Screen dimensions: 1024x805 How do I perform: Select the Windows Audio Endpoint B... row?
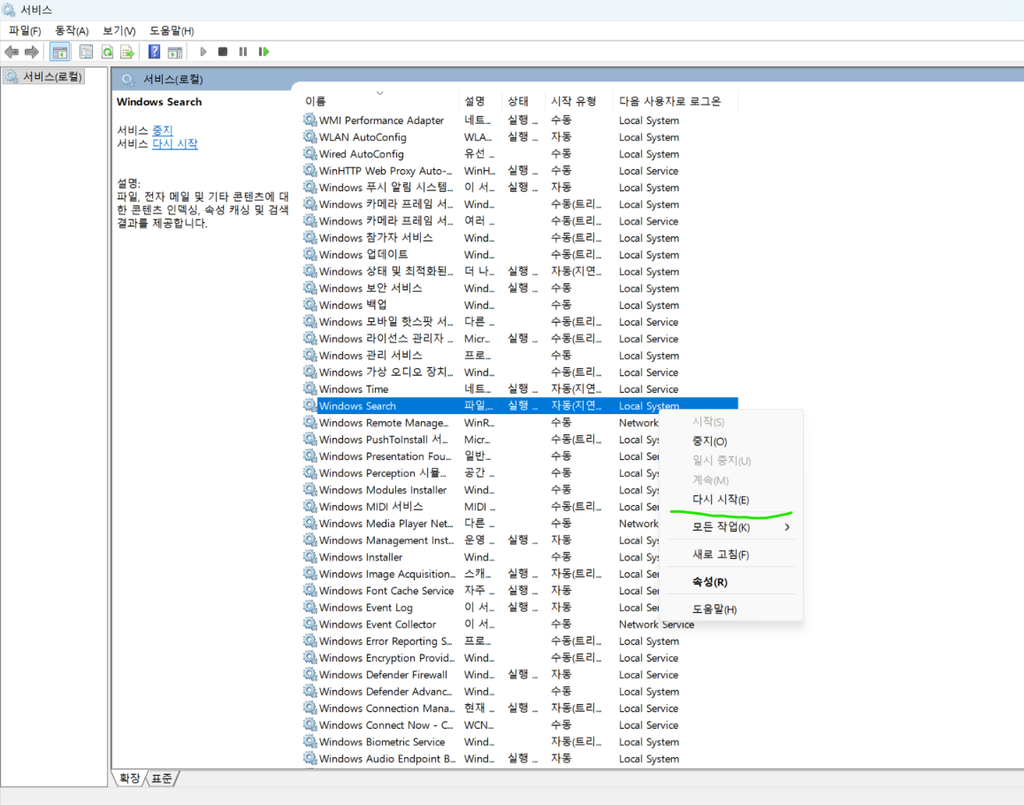(520, 759)
